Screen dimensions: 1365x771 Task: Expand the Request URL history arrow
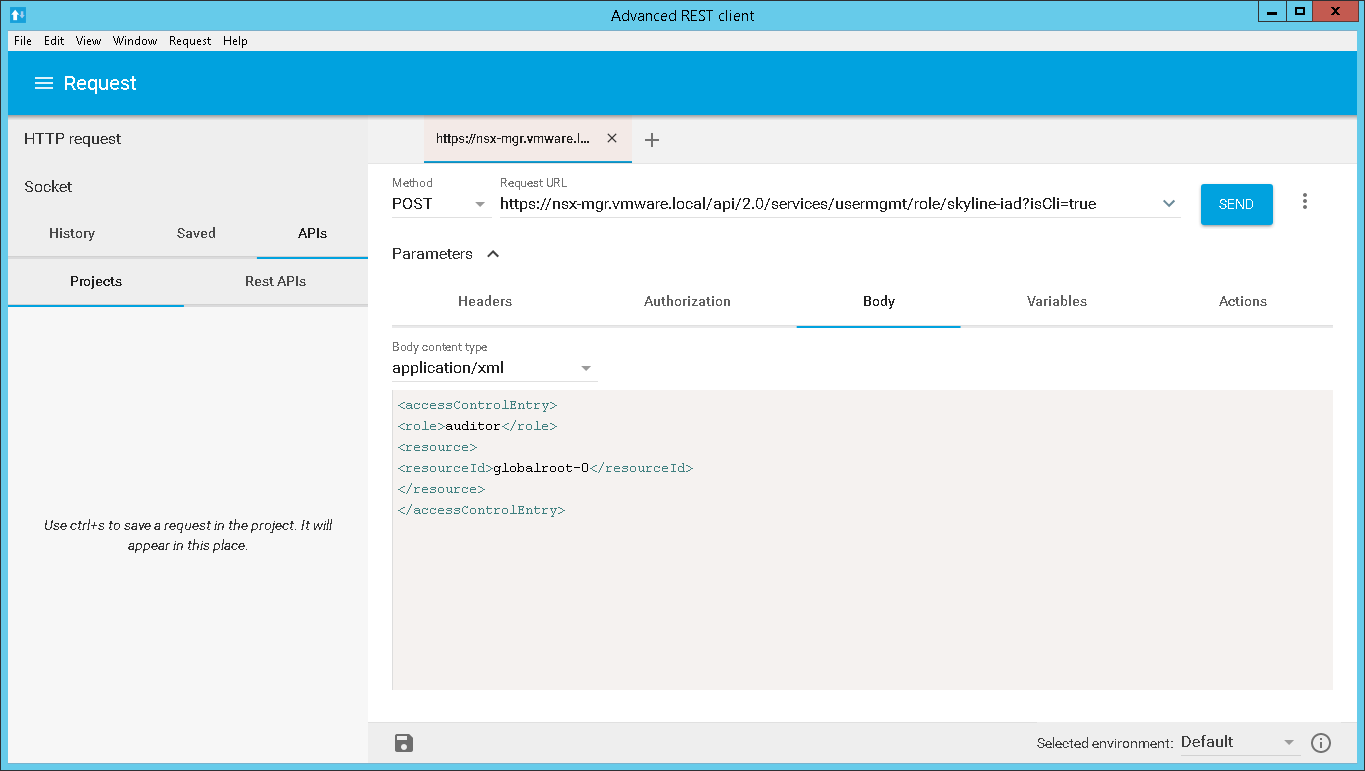(1169, 204)
